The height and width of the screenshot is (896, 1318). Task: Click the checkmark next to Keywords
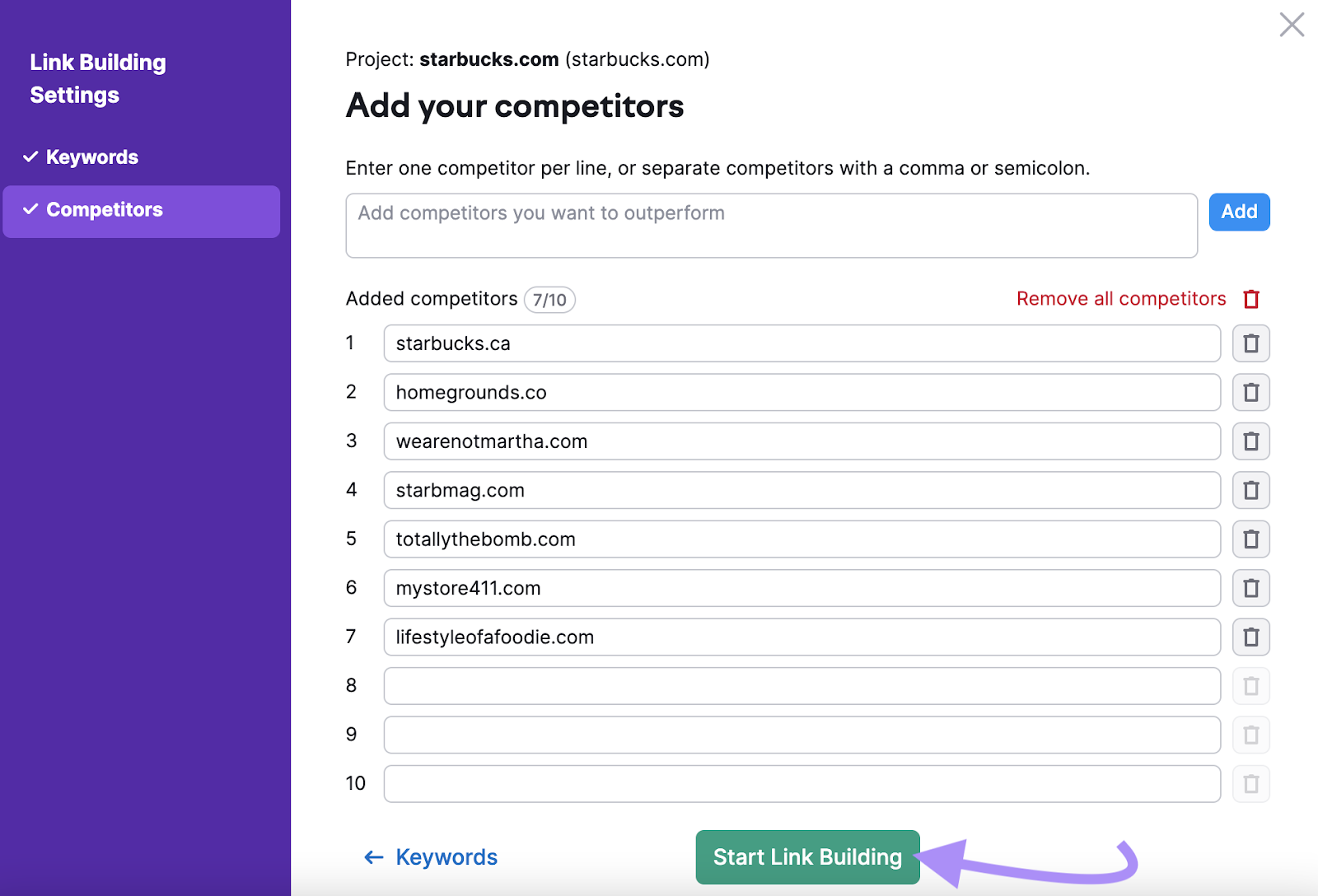tap(31, 156)
